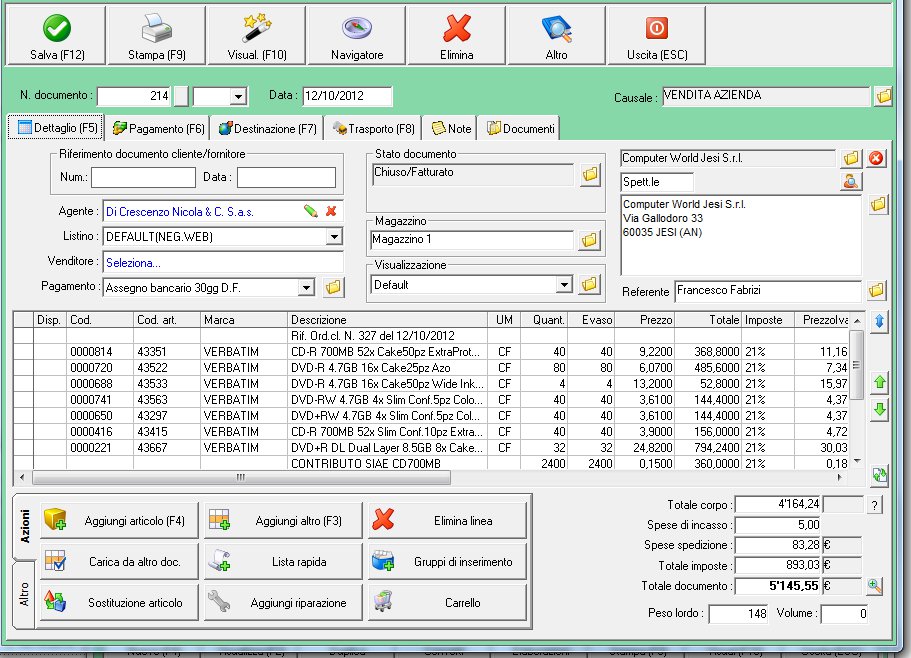Move line up with green arrow
911x658 pixels.
pos(880,382)
